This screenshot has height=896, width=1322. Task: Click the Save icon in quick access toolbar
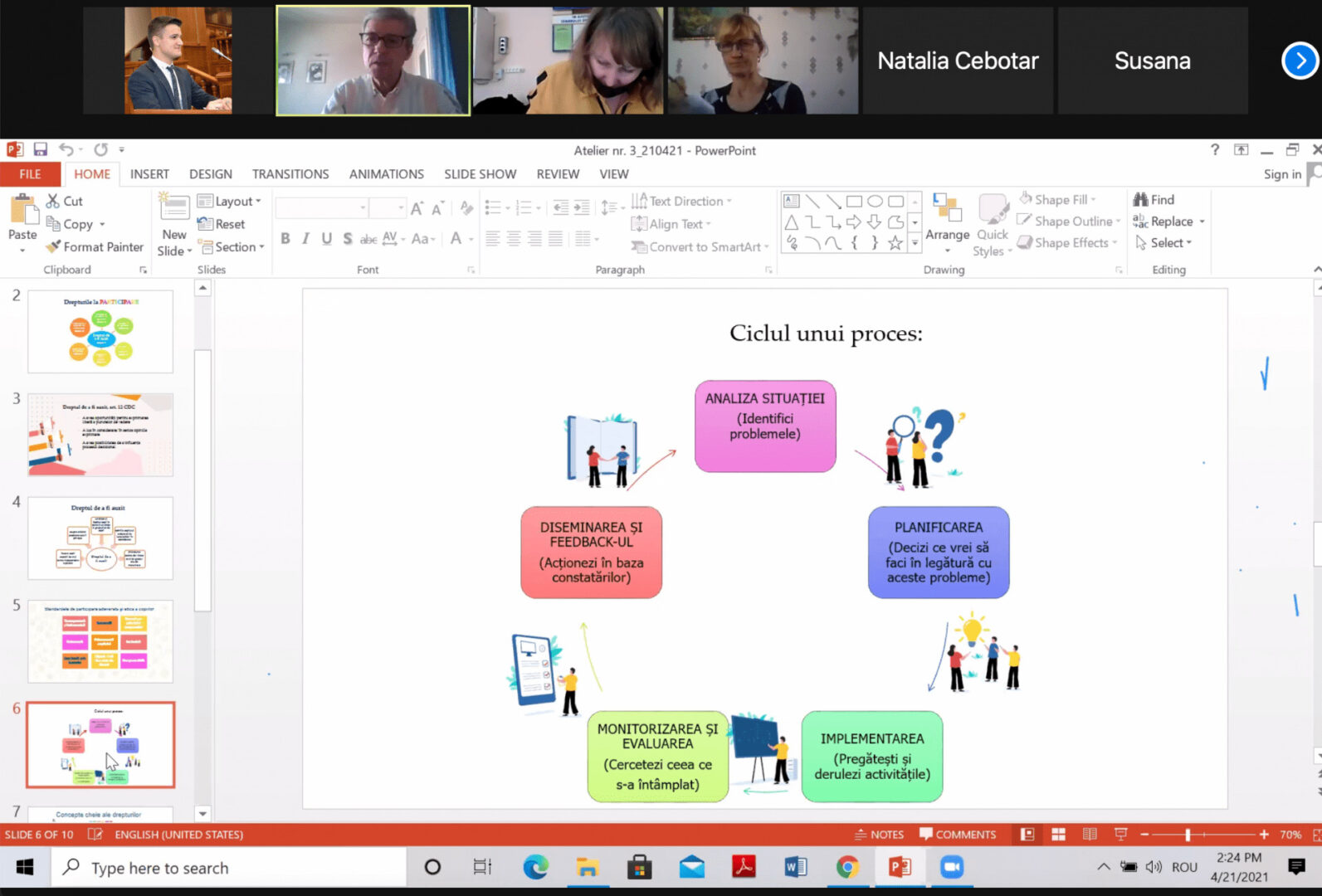pyautogui.click(x=40, y=149)
